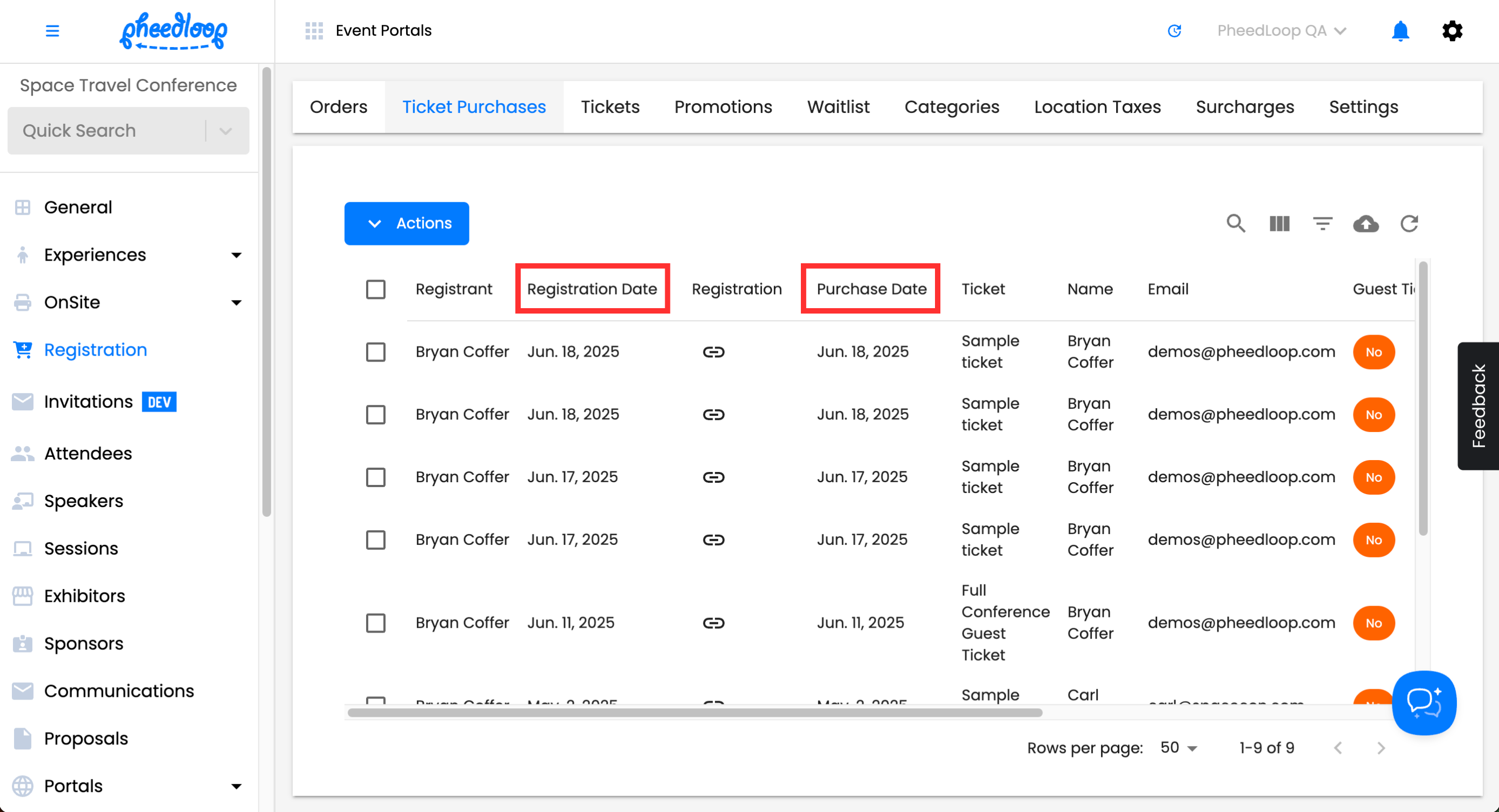Open the view columns icon
Viewport: 1499px width, 812px height.
[1279, 223]
